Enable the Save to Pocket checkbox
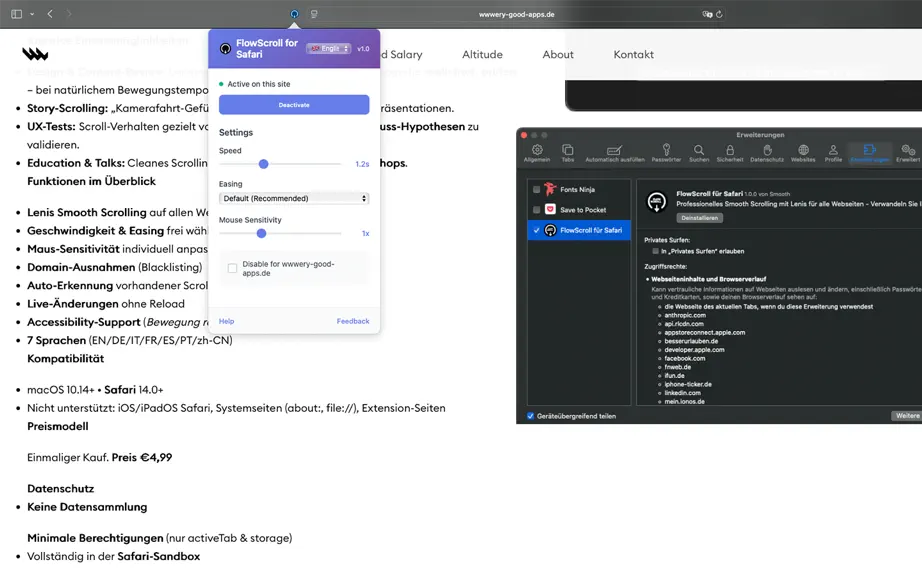 [536, 209]
